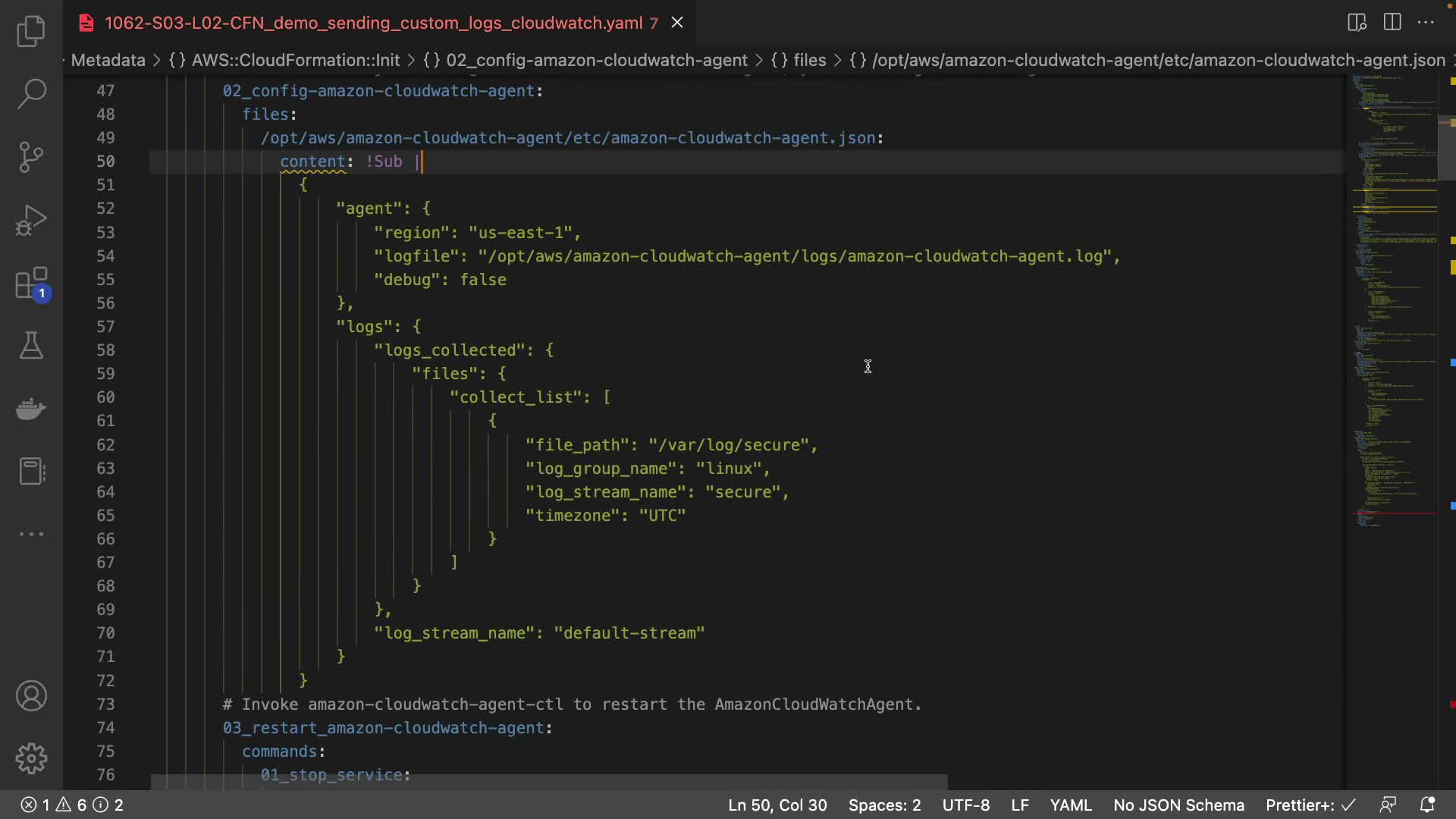
Task: Expand the 'files' breadcrumb segment
Action: click(x=809, y=60)
